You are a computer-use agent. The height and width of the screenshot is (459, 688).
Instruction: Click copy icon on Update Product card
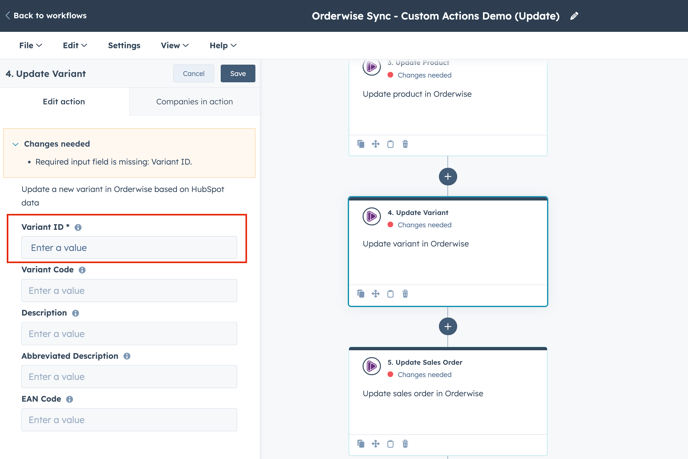tap(390, 144)
